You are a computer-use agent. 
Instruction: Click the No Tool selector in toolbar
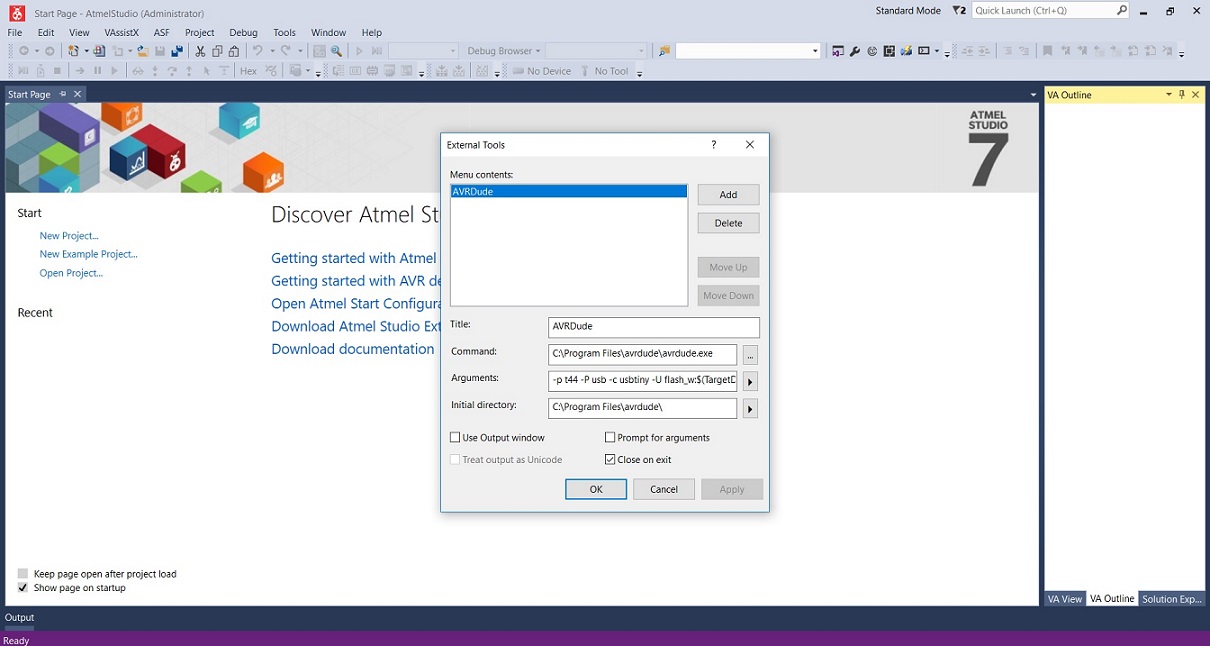603,71
